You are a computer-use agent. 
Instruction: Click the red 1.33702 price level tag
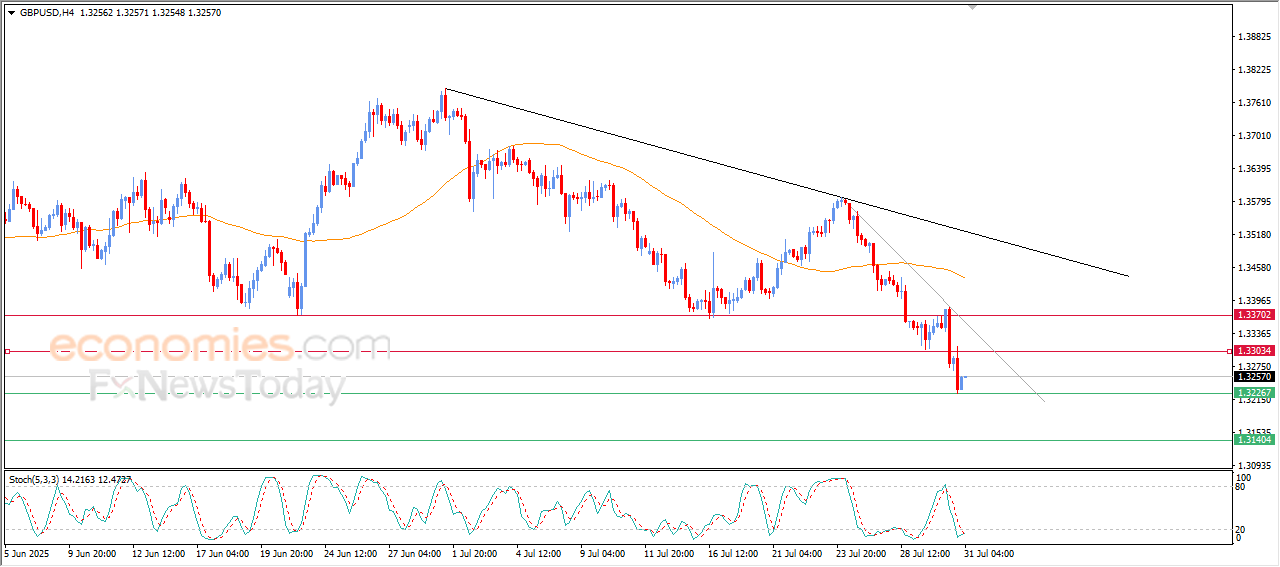pos(1253,315)
